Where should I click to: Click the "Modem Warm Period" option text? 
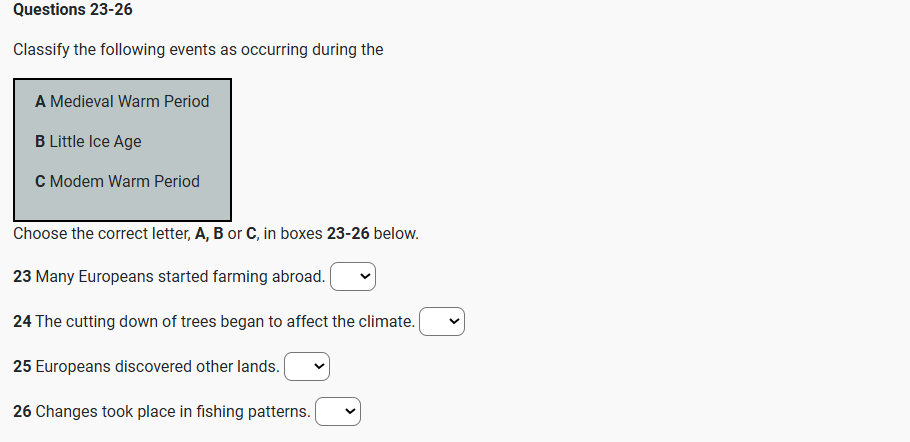124,181
